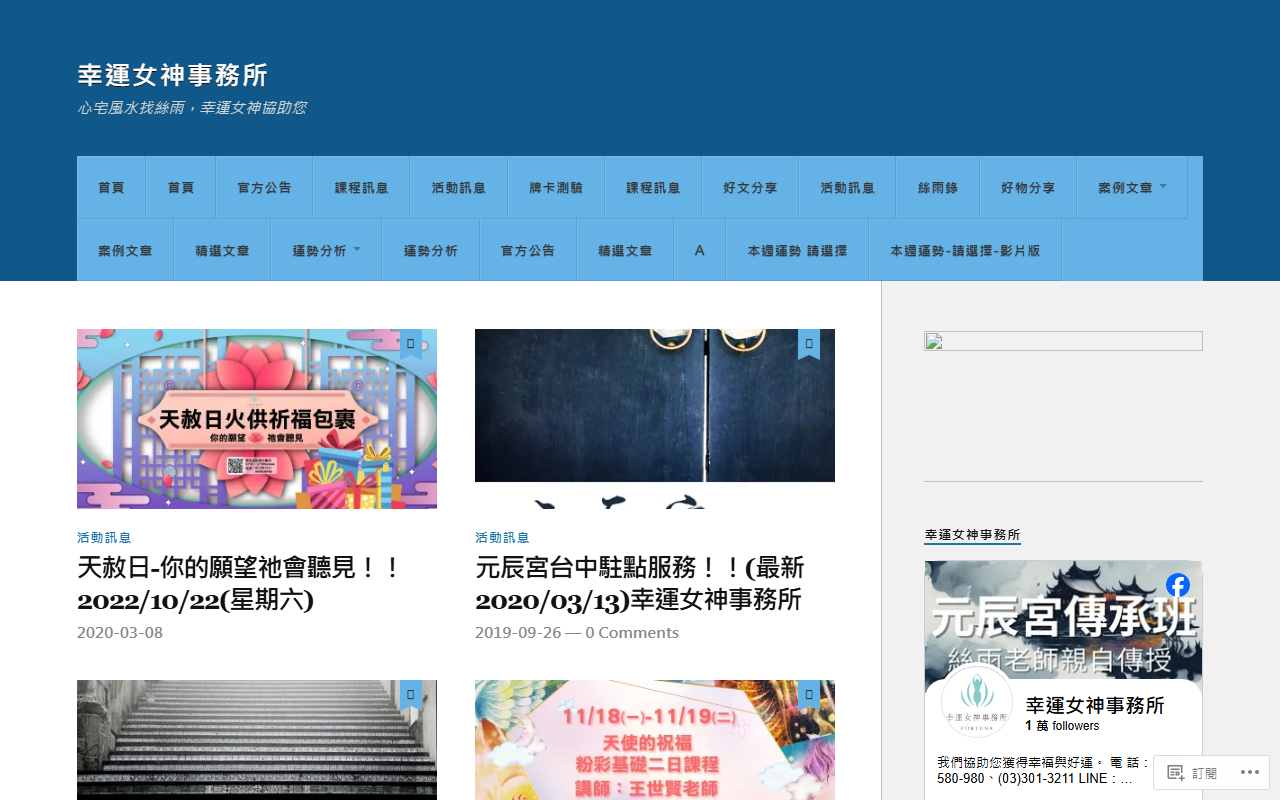Image resolution: width=1280 pixels, height=800 pixels.
Task: Open the 牌卡測驗 menu item
Action: [556, 187]
